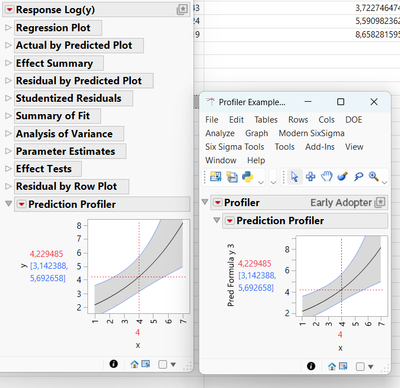400x388 pixels.
Task: Collapse Prediction Profiler in Profiler Example window
Action: coord(217,220)
